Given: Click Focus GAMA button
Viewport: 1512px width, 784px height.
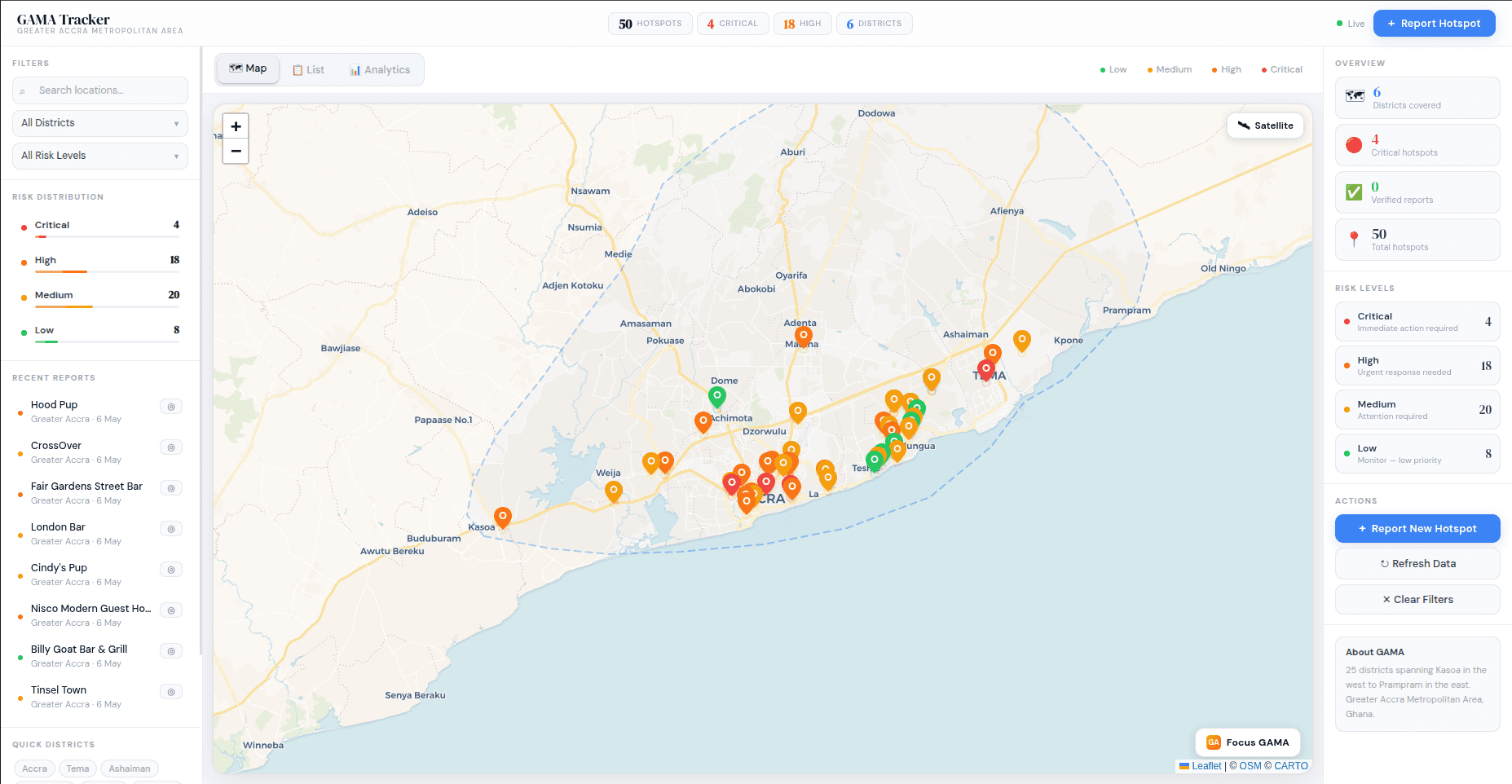Looking at the screenshot, I should [1248, 742].
